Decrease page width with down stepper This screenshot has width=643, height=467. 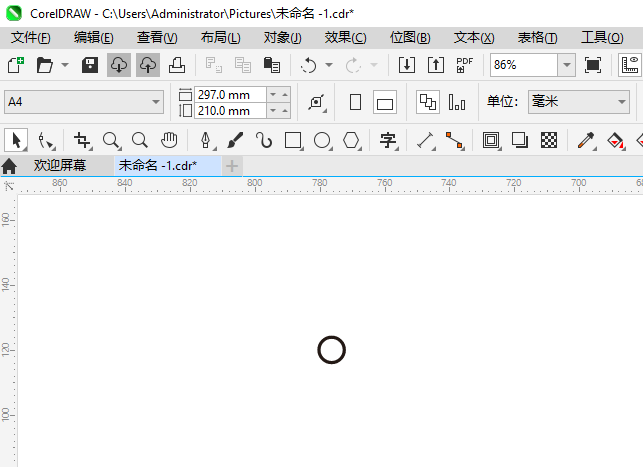pos(273,95)
